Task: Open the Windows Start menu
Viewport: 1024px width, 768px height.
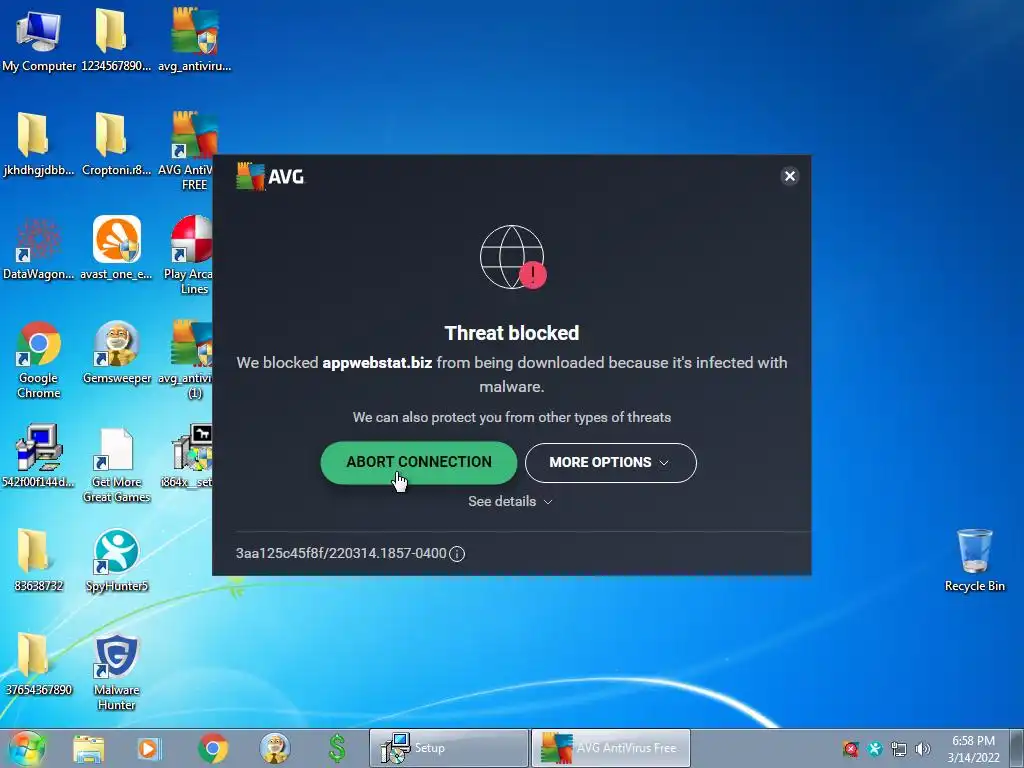Action: 27,748
